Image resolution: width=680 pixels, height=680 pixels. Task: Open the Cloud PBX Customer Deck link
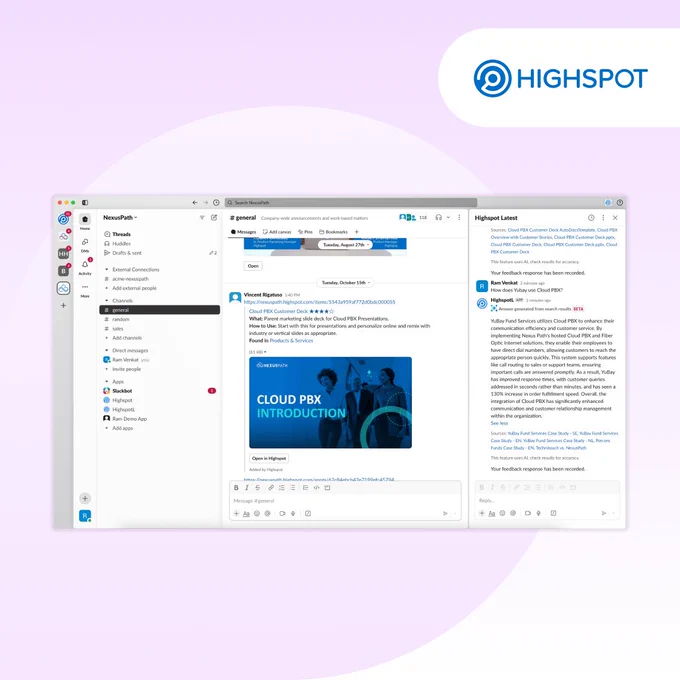coord(278,311)
